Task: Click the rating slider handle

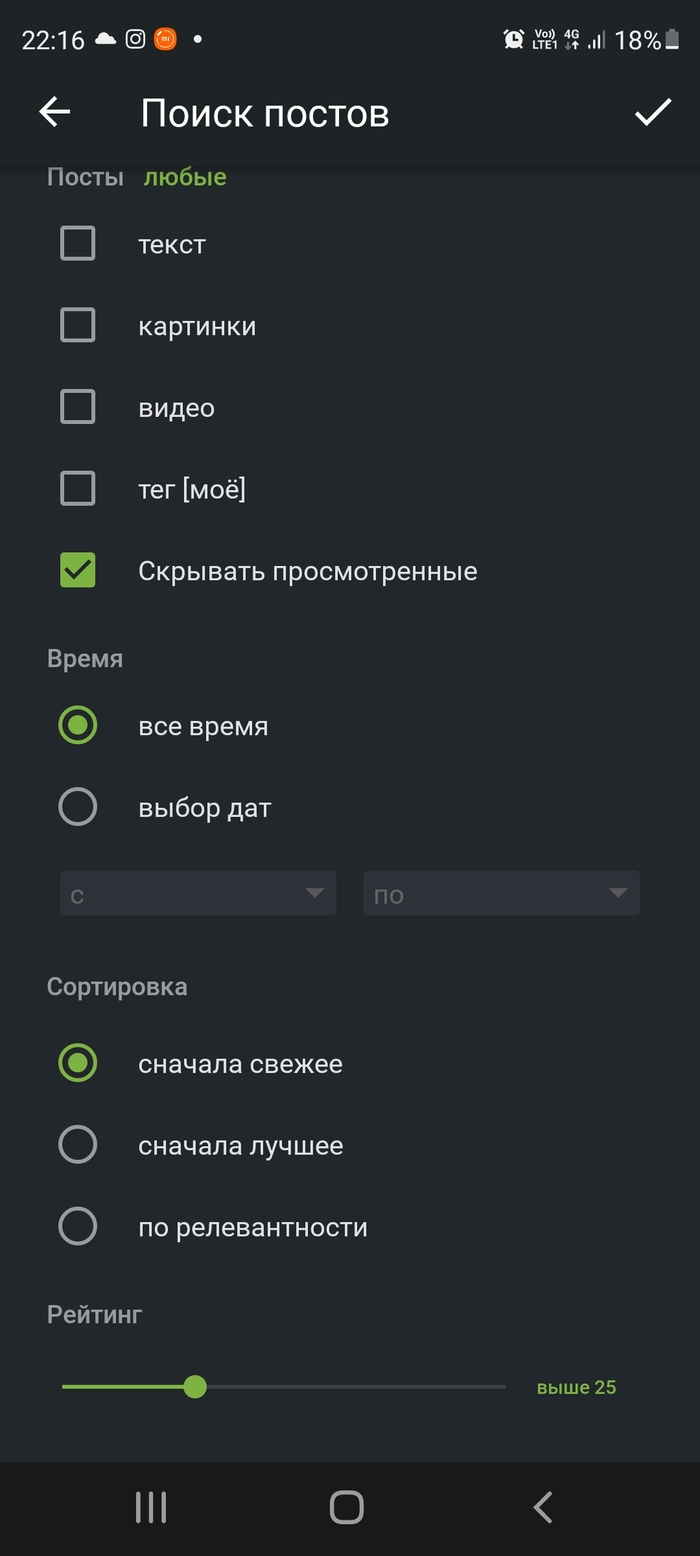Action: coord(195,1387)
